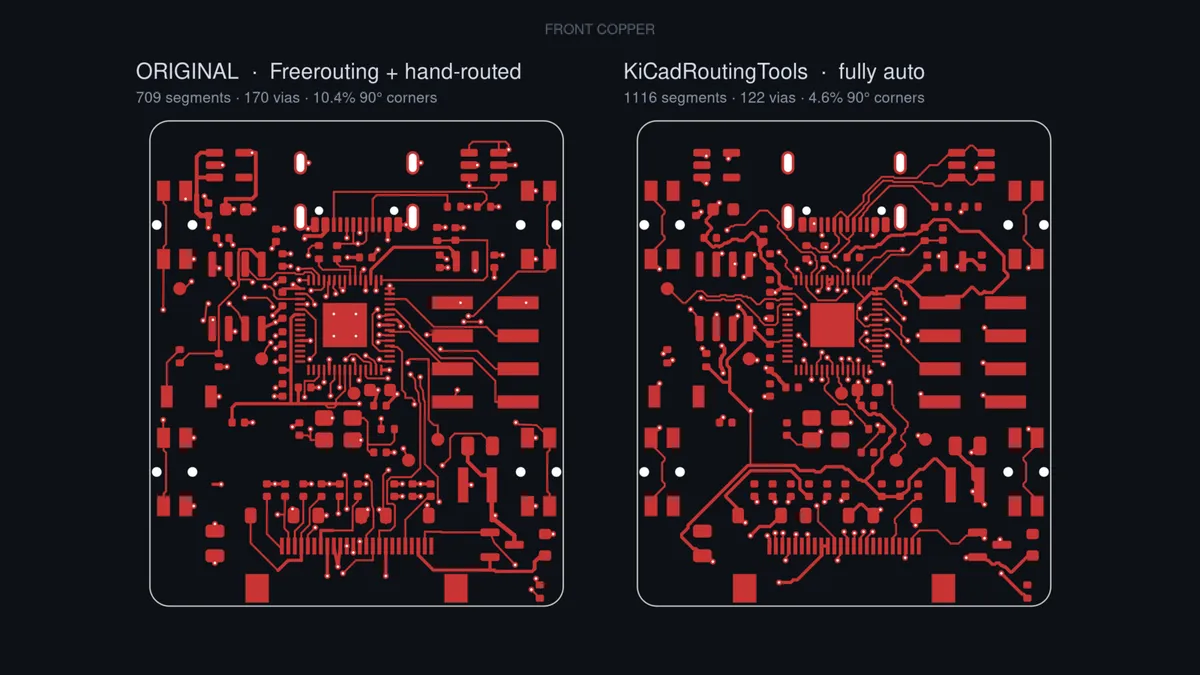Image resolution: width=1200 pixels, height=675 pixels.
Task: Select the '10.4% 90° corners' text
Action: coord(375,98)
